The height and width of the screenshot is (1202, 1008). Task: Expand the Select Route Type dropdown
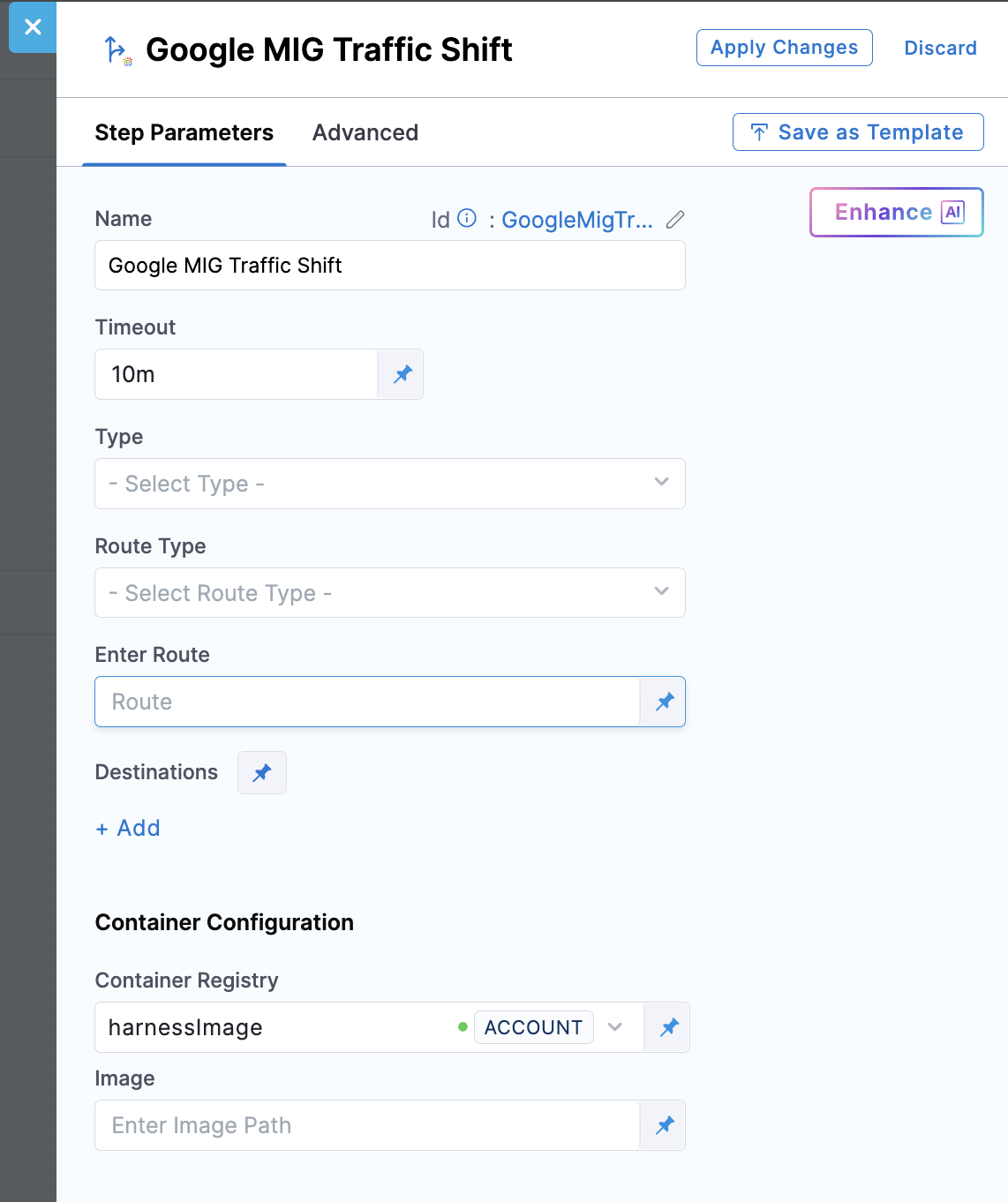click(x=389, y=593)
